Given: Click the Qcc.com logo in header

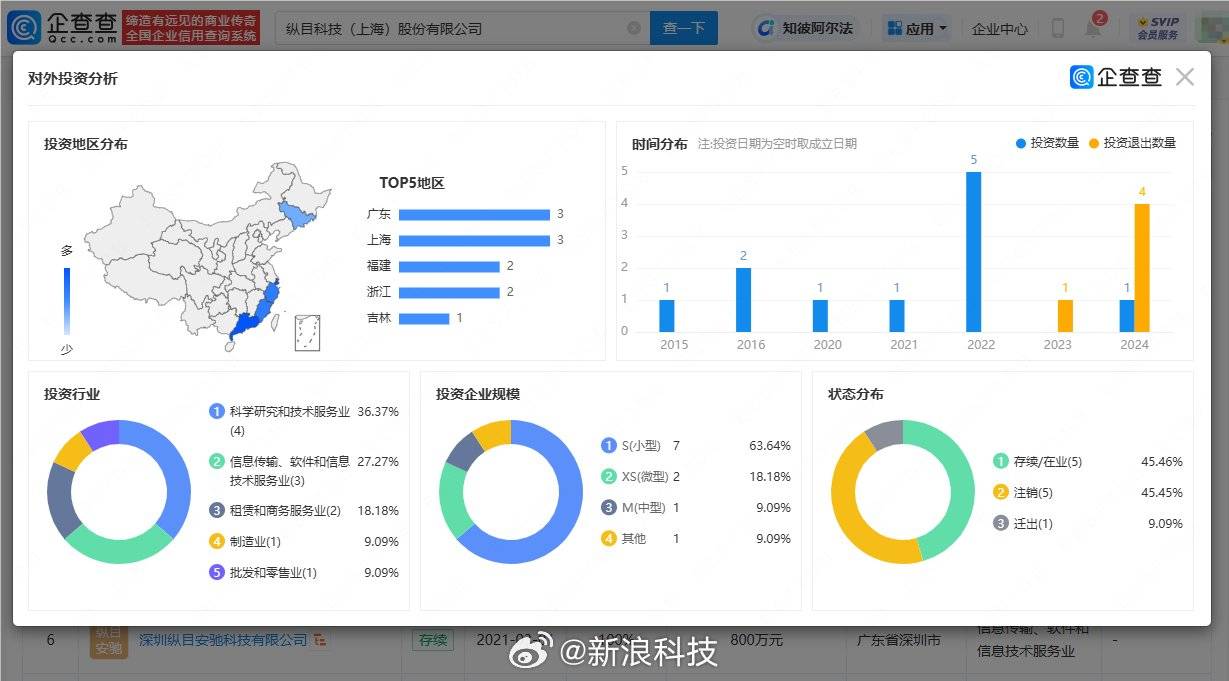Looking at the screenshot, I should coord(61,27).
